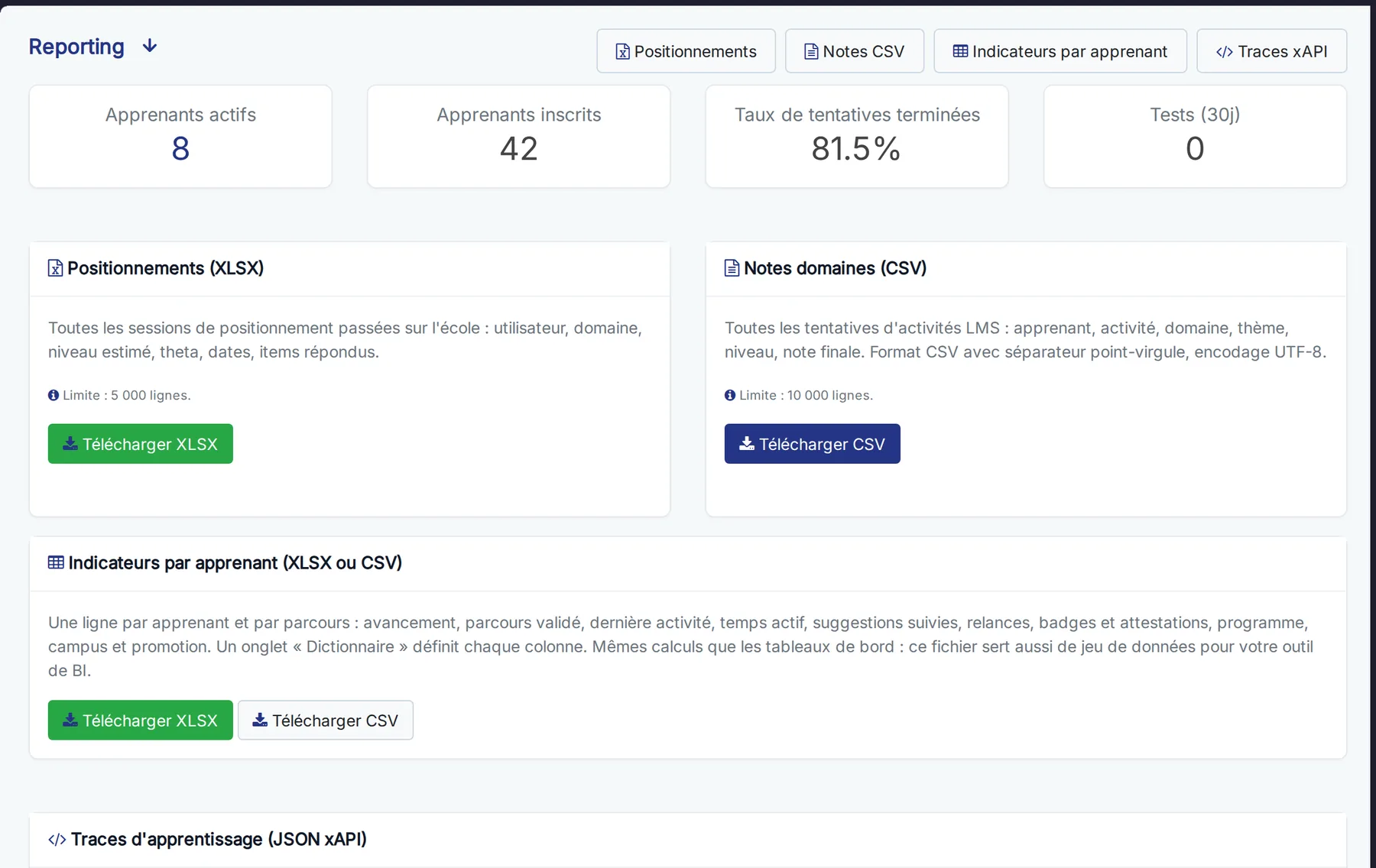Click the table icon in Indicateurs par apprenant (XLSX ou CSV) heading
Screen dimensions: 1376x868
[x=56, y=562]
